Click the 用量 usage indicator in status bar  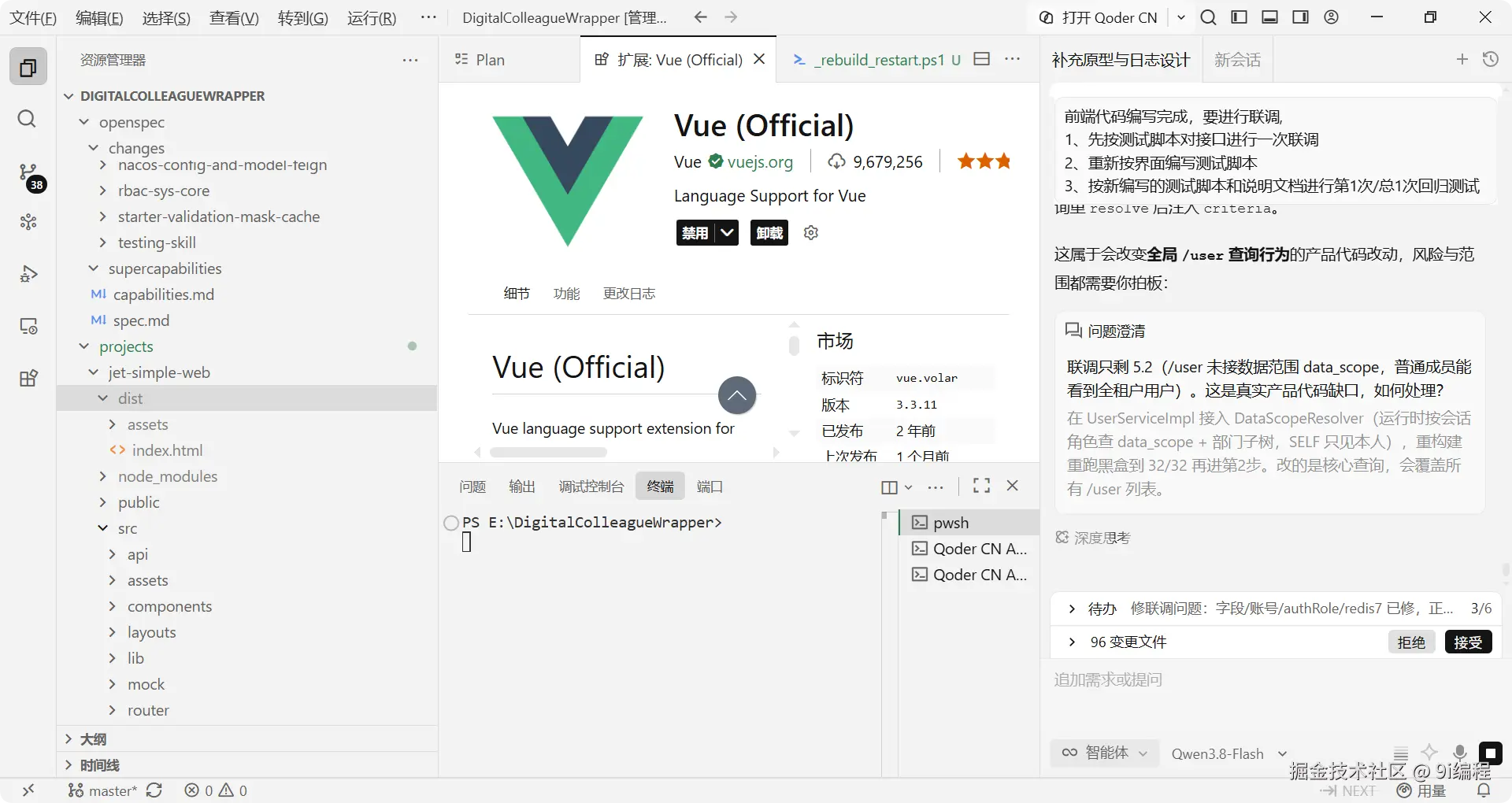(1421, 790)
